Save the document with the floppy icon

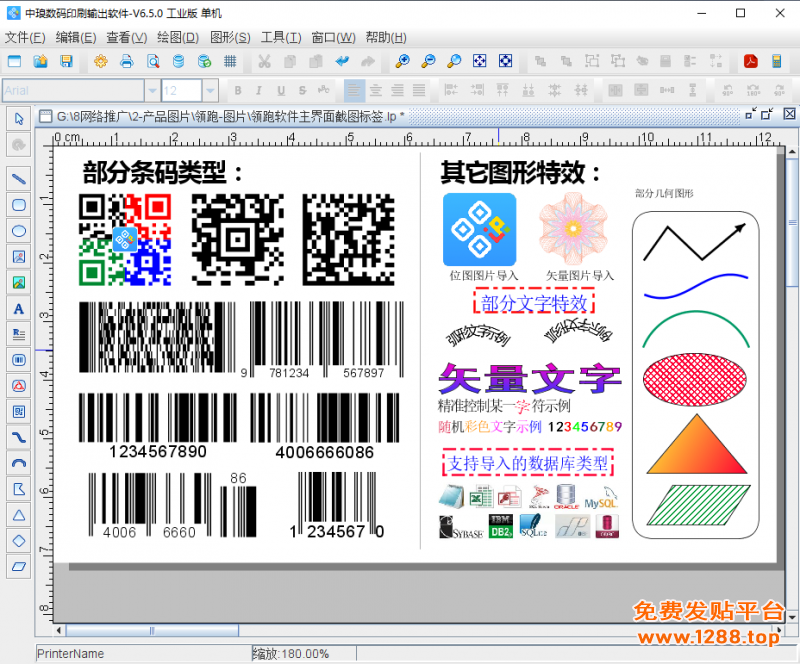[x=66, y=62]
